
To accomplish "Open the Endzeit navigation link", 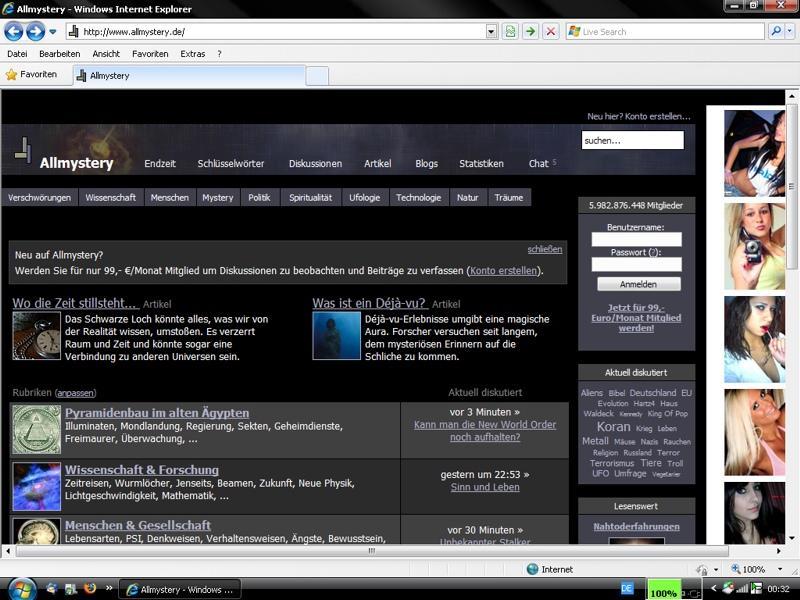I will tap(160, 164).
